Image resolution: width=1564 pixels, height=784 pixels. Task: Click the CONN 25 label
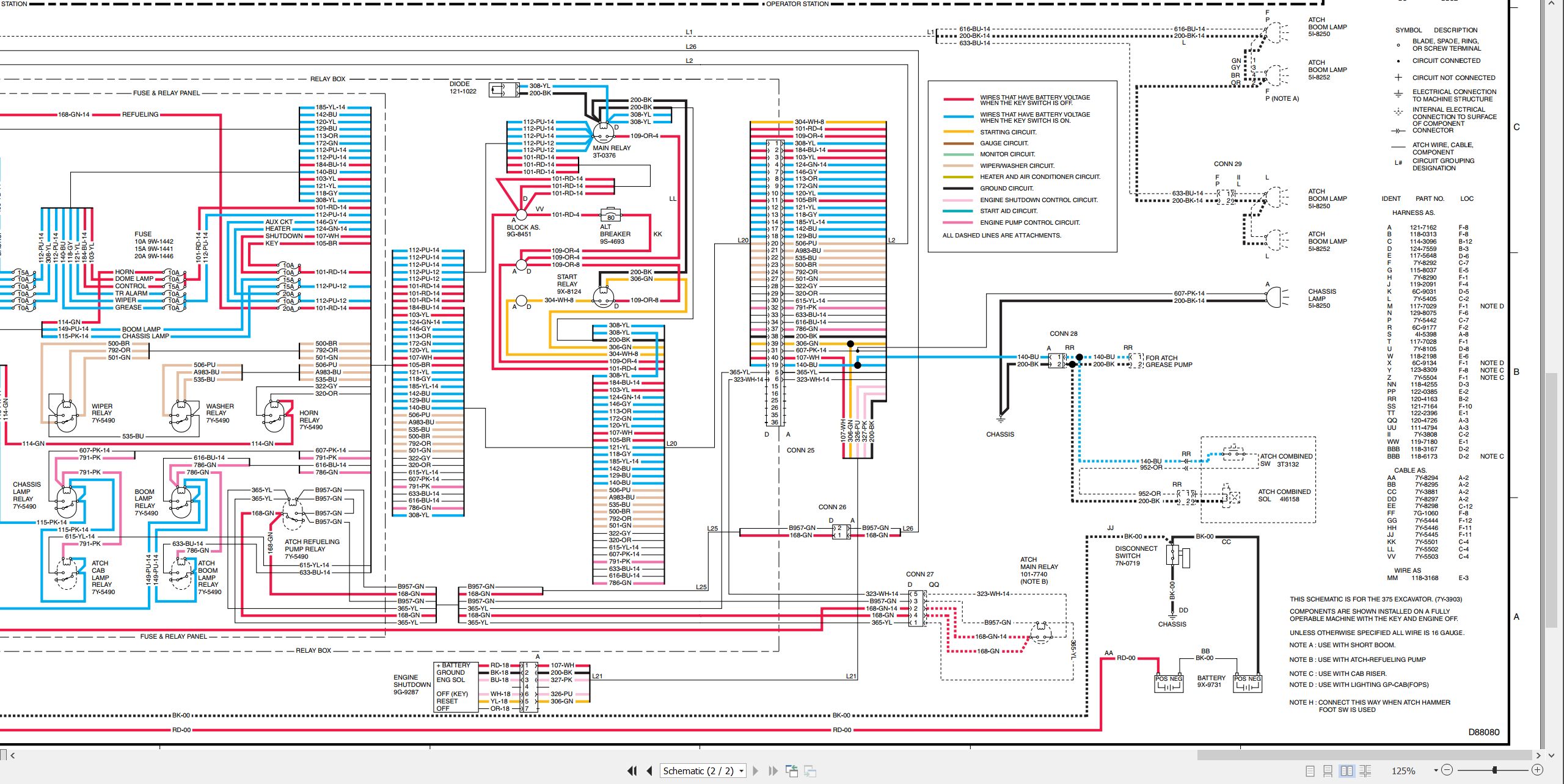(x=800, y=450)
